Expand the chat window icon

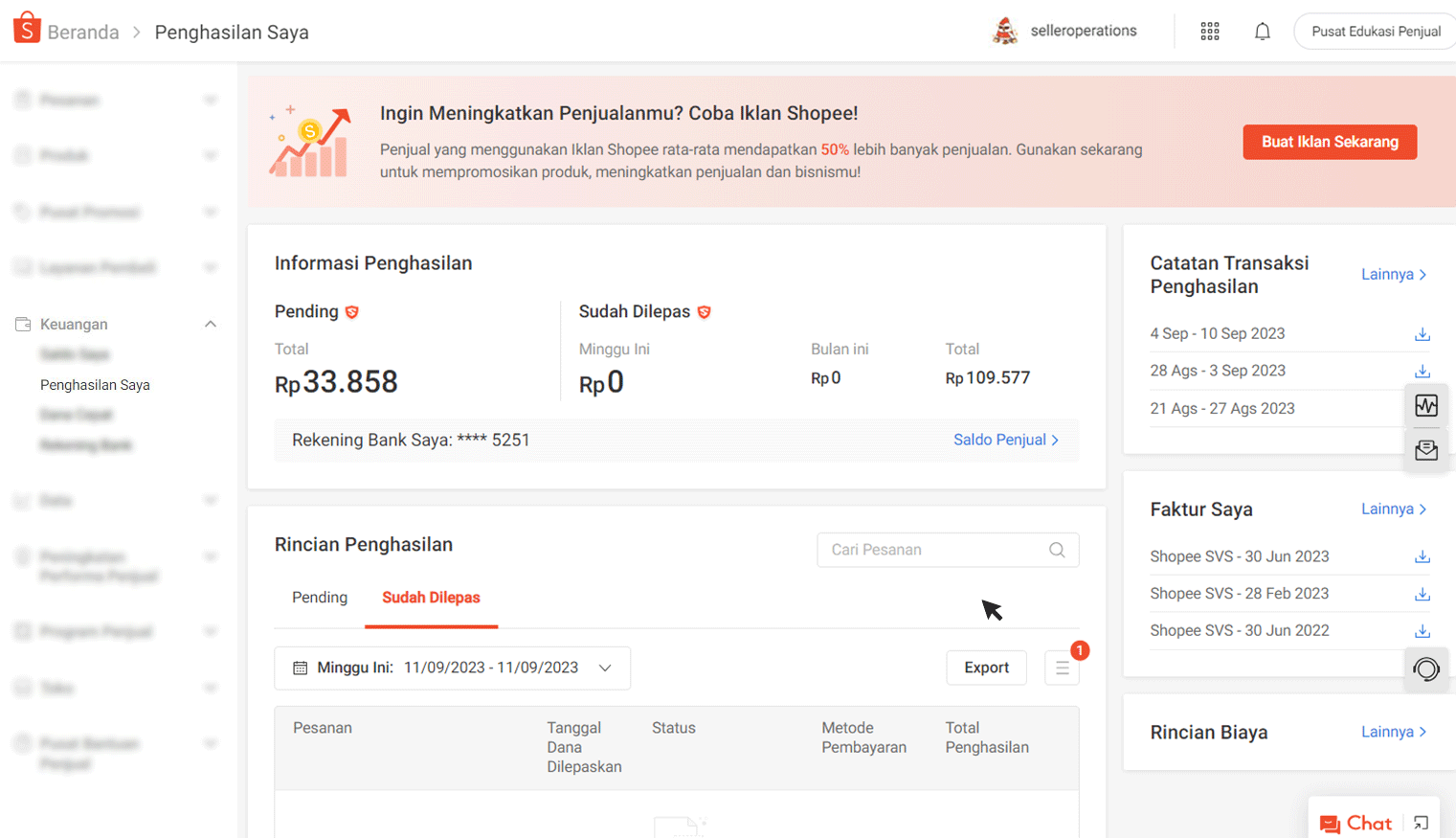click(1422, 823)
